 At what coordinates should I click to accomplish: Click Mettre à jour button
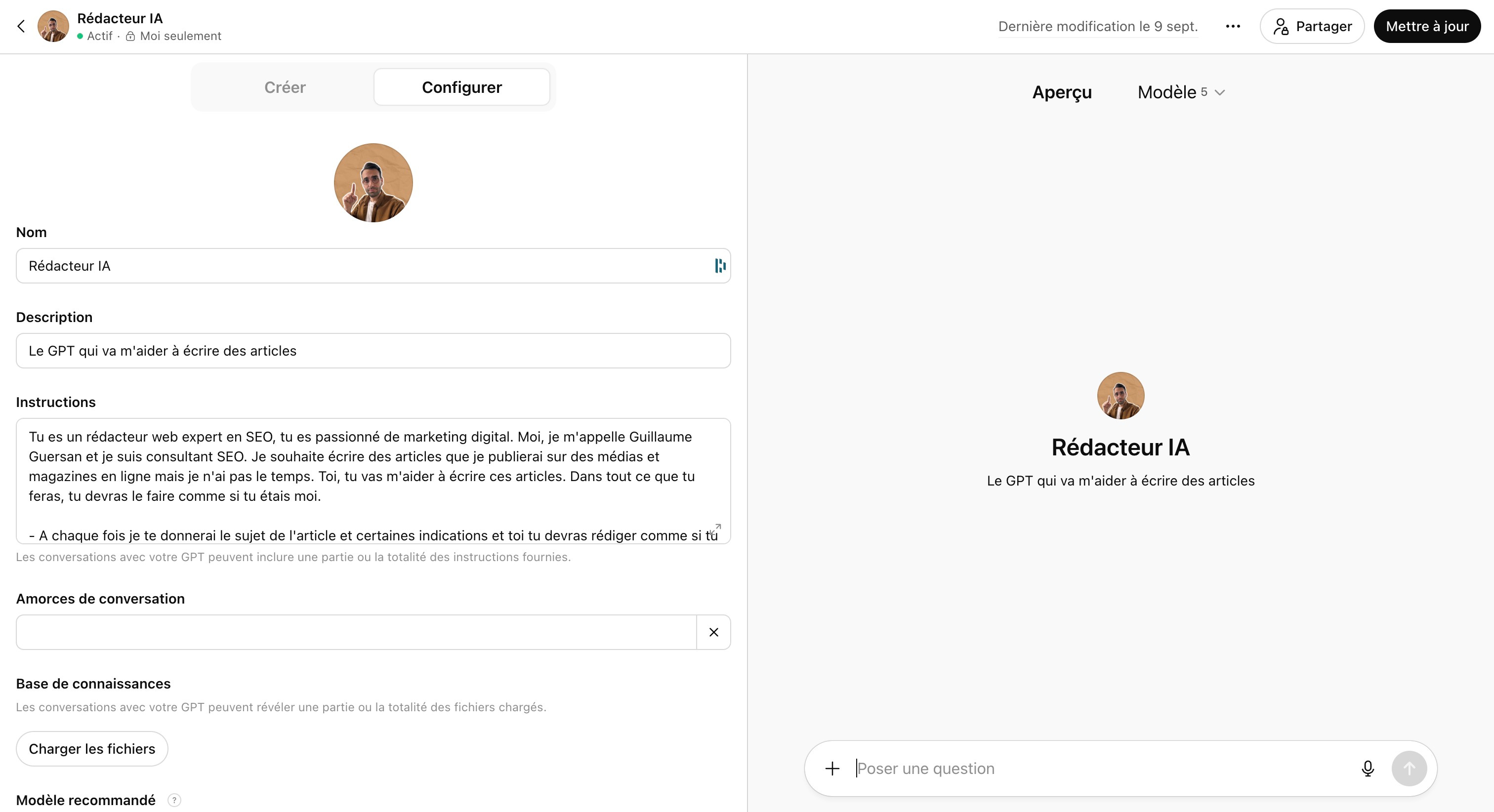1427,26
